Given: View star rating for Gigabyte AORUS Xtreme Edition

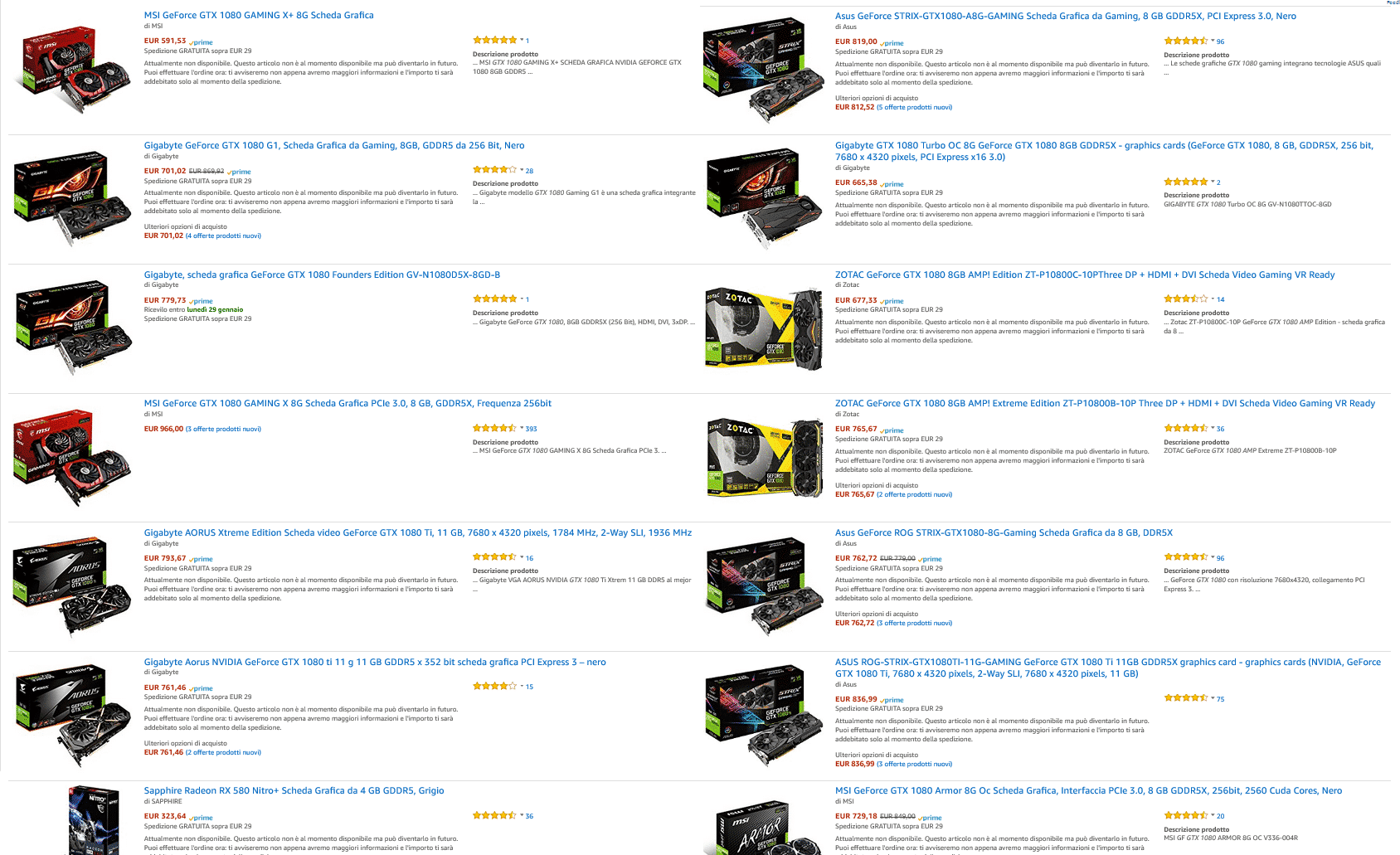Looking at the screenshot, I should (495, 557).
